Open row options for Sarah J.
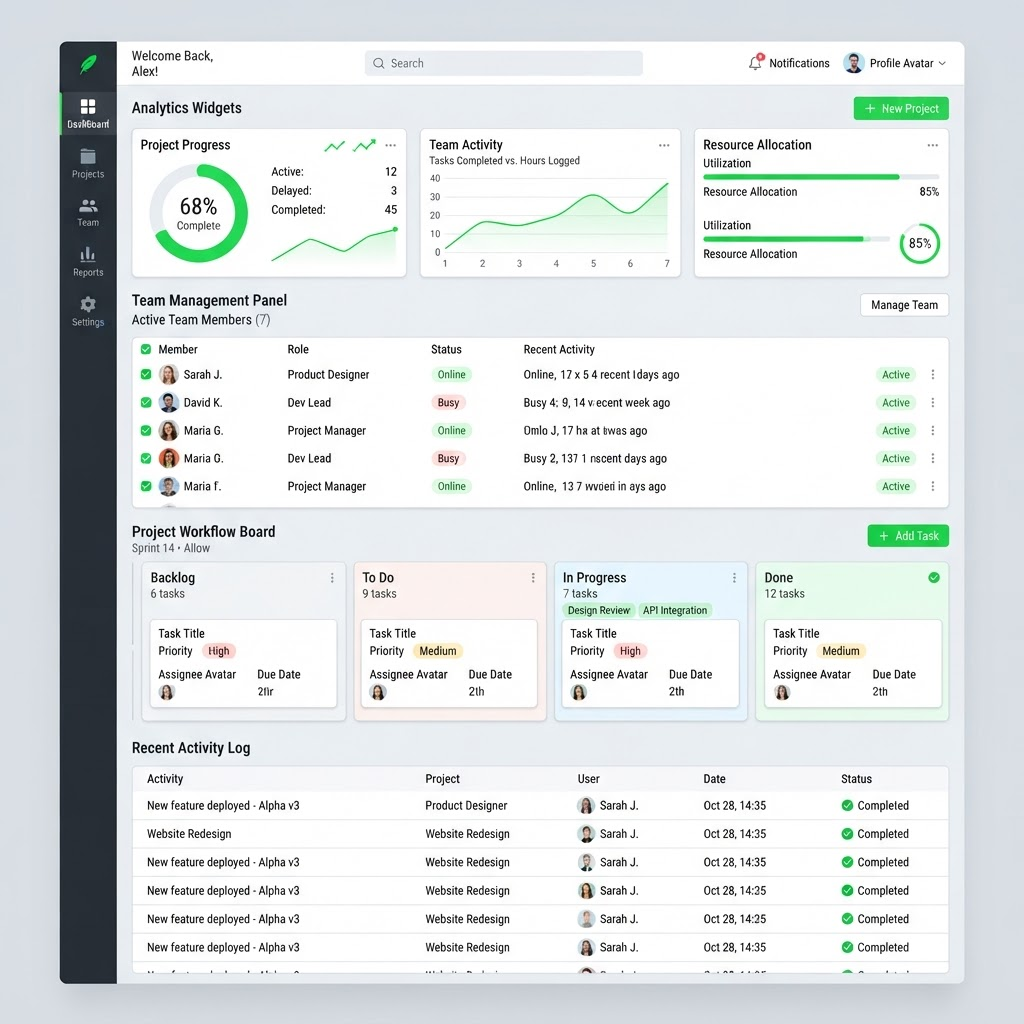This screenshot has width=1024, height=1024. click(933, 374)
